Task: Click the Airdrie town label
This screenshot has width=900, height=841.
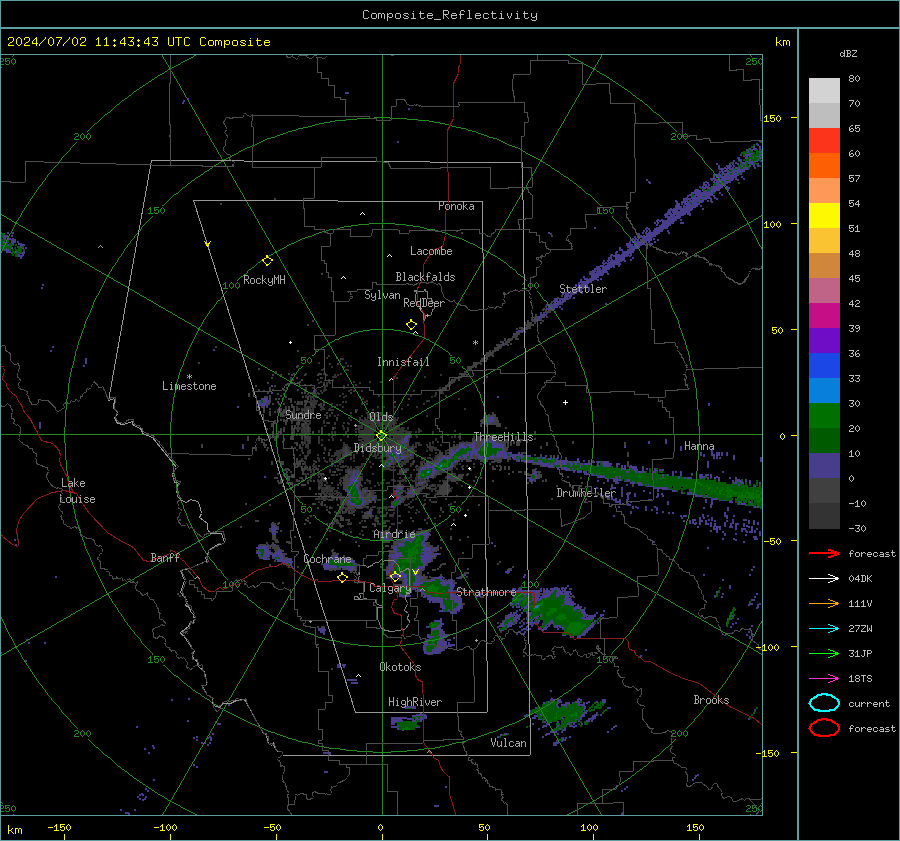Action: pyautogui.click(x=394, y=534)
